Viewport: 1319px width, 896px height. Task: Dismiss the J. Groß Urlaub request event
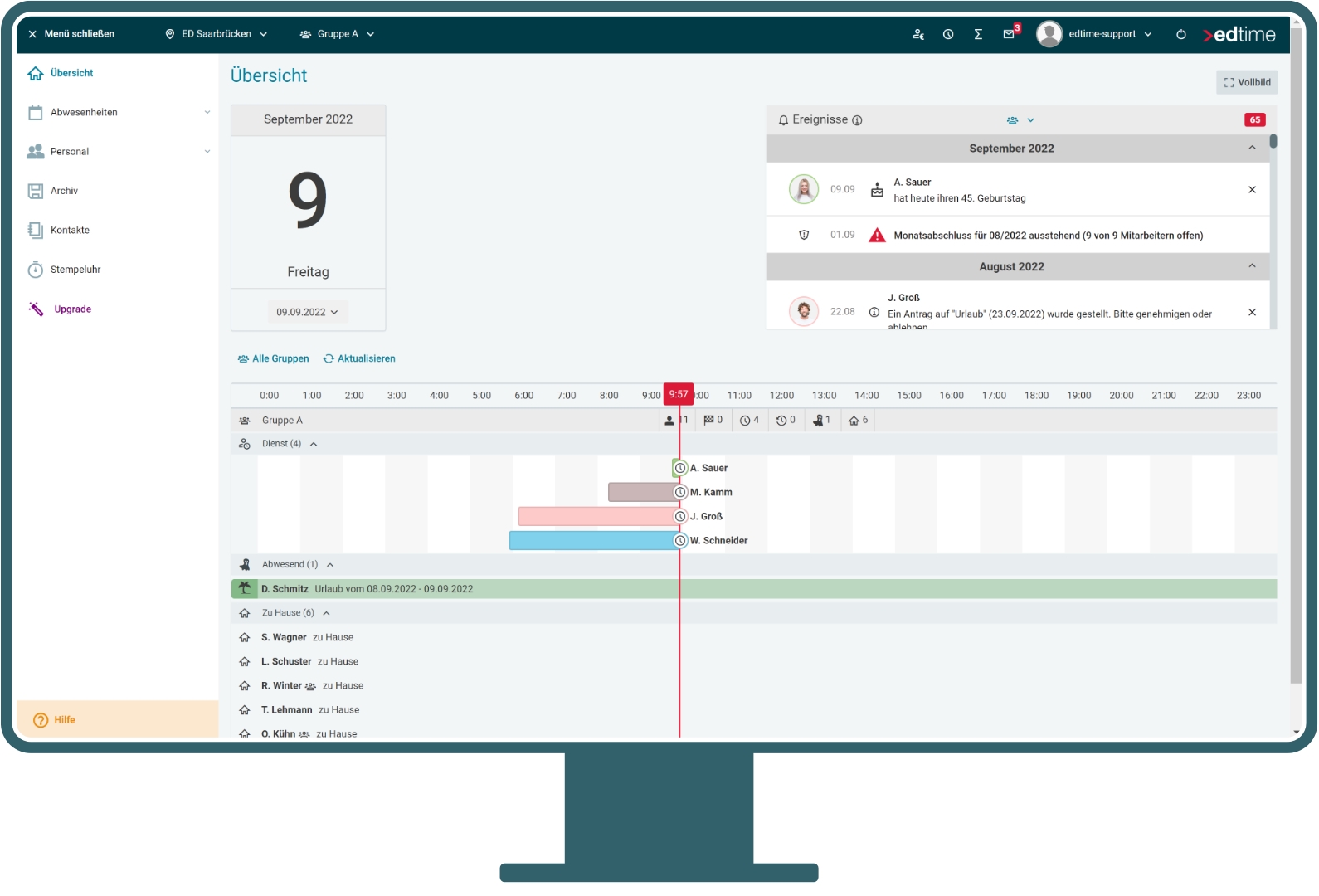[1252, 313]
